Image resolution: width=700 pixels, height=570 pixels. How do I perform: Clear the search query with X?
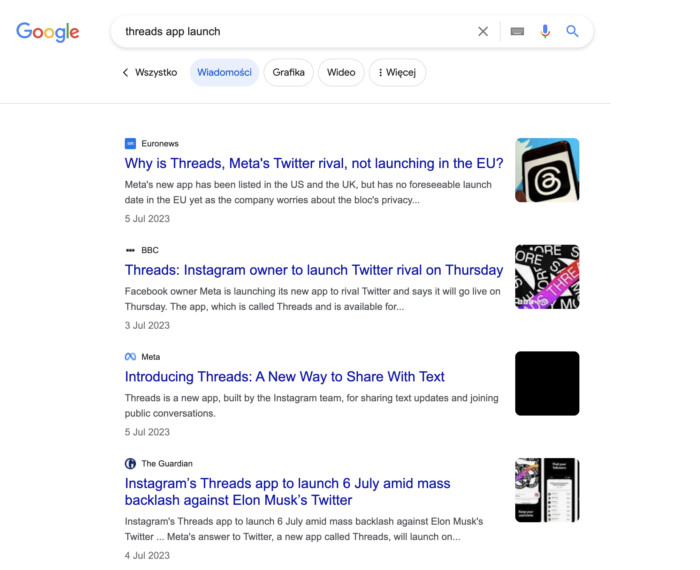coord(483,32)
